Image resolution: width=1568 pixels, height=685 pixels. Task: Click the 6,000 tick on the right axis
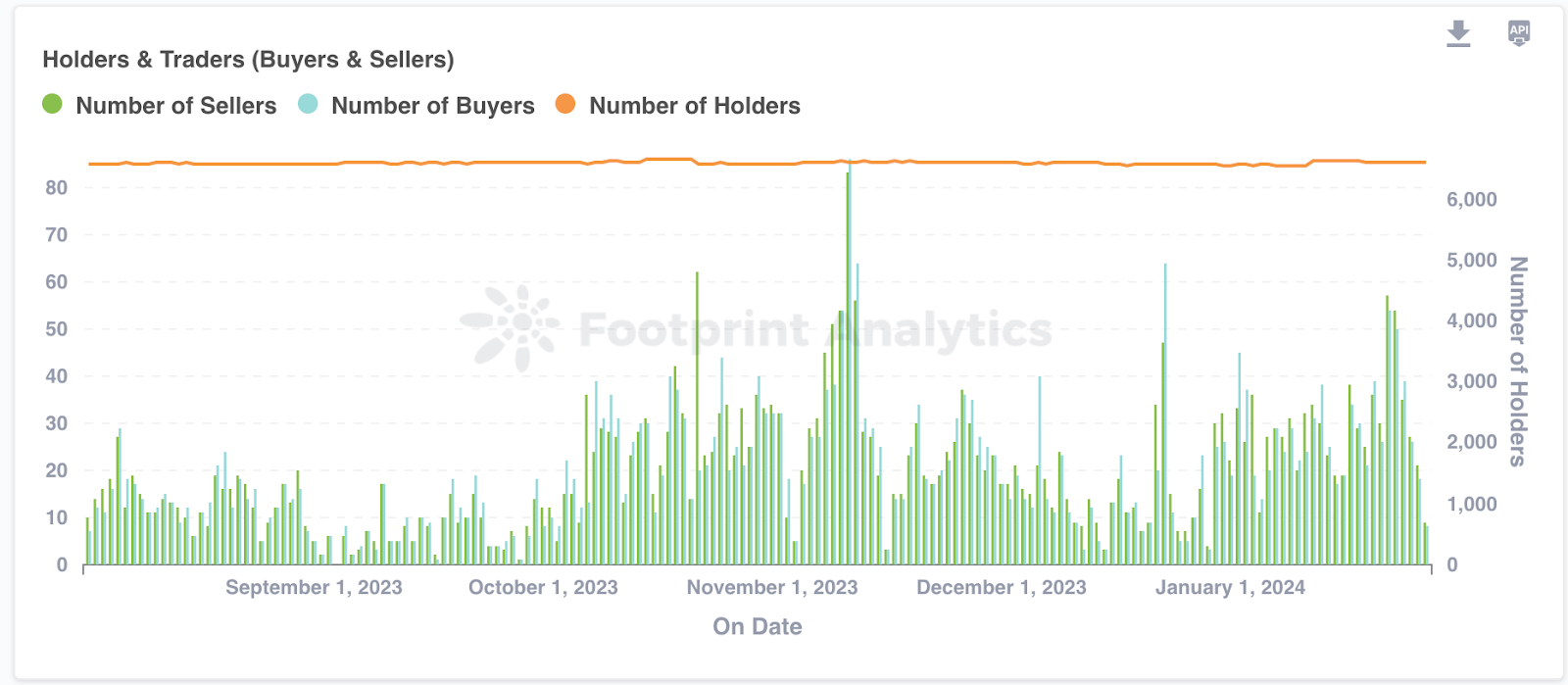pos(1471,200)
